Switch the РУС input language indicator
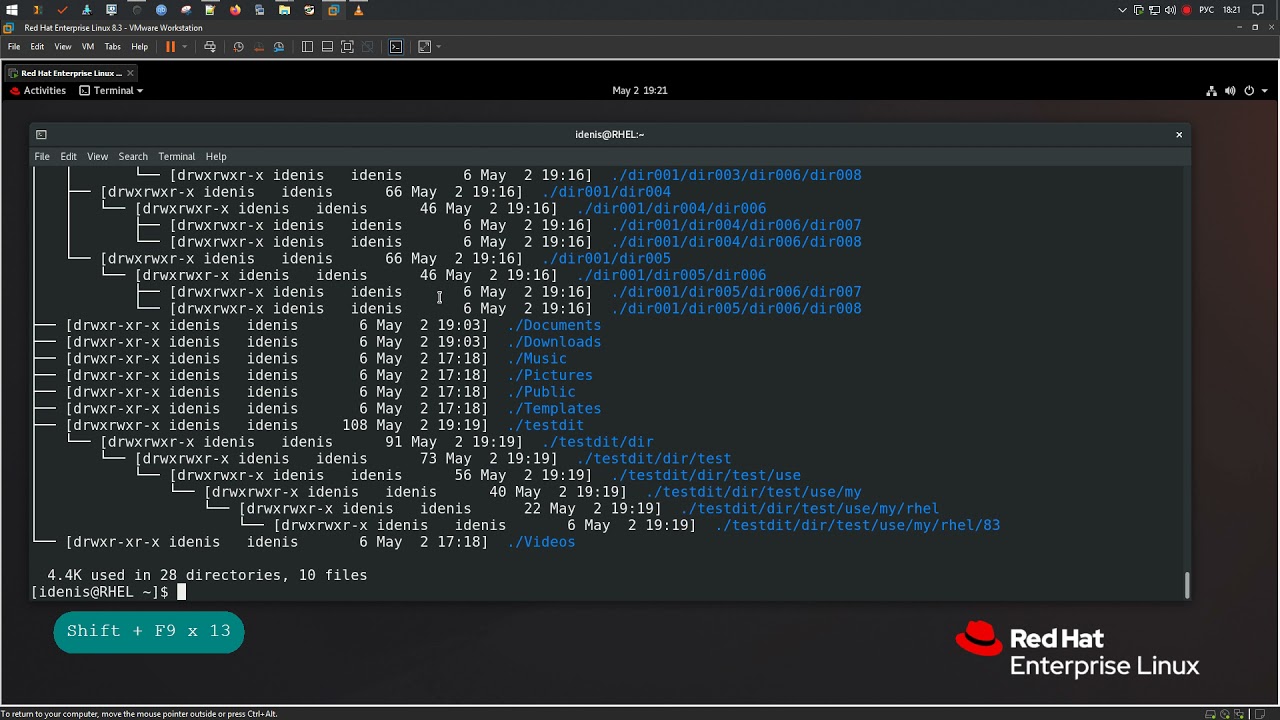The width and height of the screenshot is (1280, 720). coord(1206,10)
